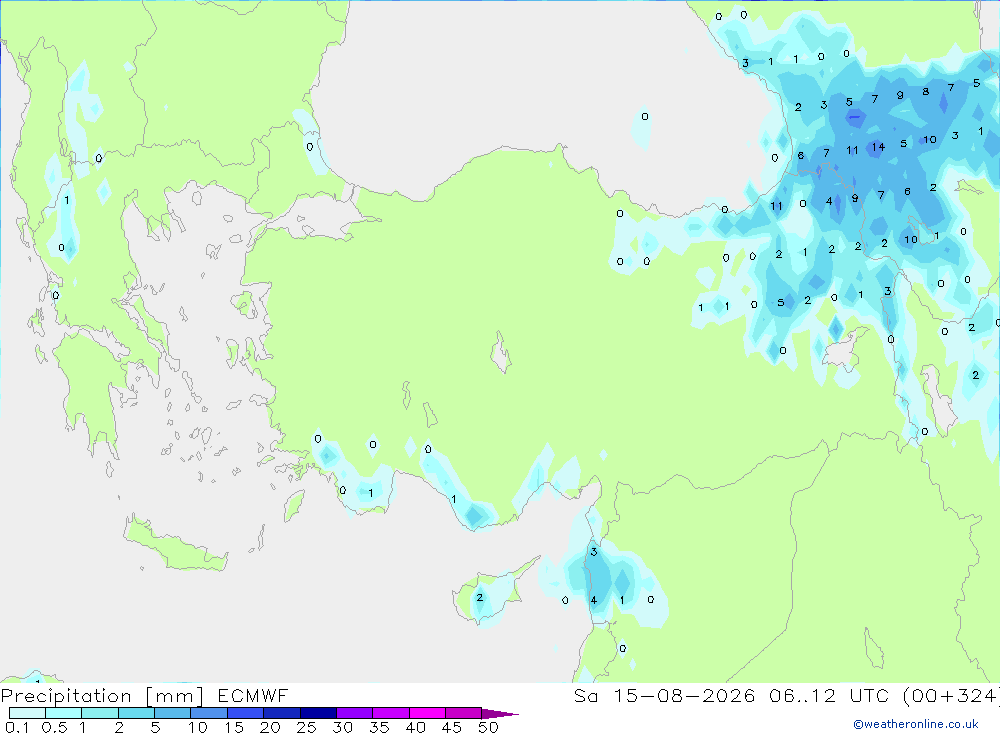Click the '(00+324' forecast offset text

(951, 695)
